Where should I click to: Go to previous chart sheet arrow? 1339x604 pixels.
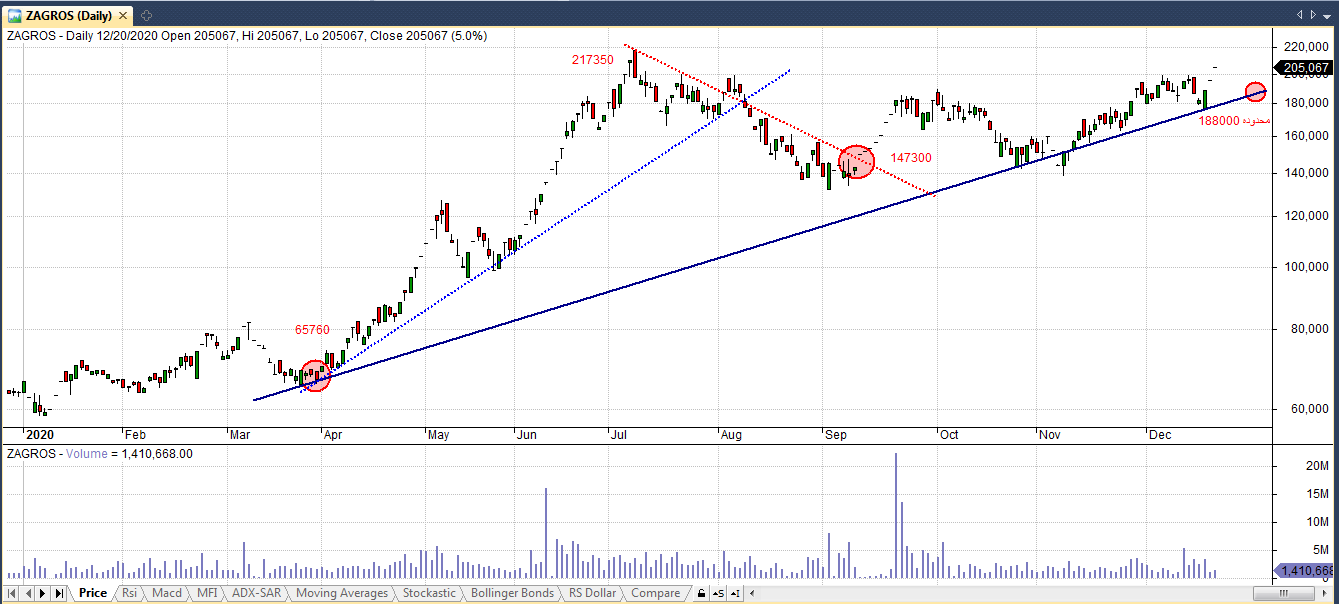pos(26,594)
